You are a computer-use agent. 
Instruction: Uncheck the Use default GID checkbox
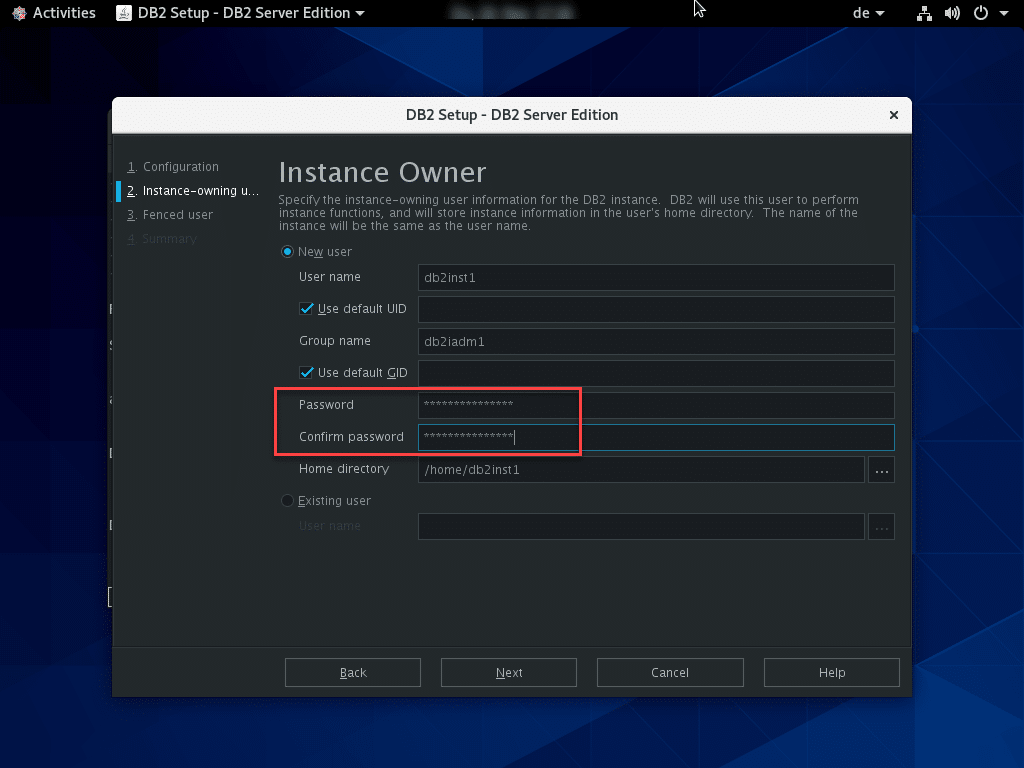coord(307,373)
